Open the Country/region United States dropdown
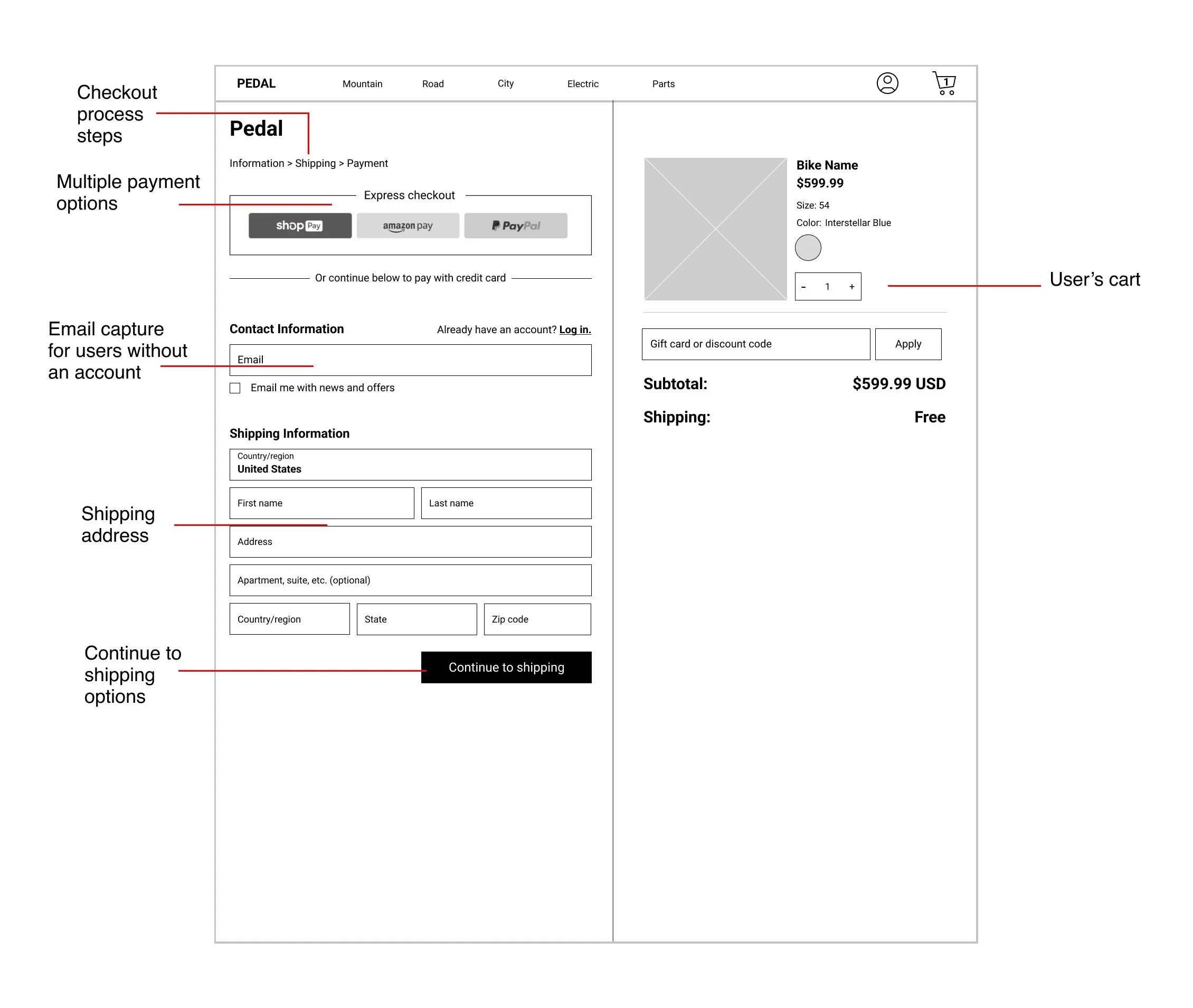 pyautogui.click(x=410, y=464)
